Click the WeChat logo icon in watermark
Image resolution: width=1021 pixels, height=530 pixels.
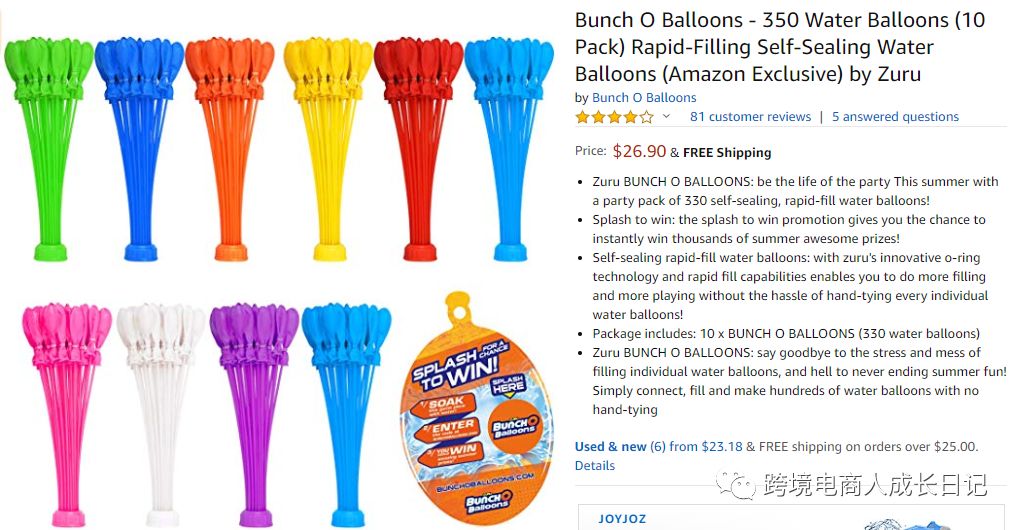(x=741, y=486)
